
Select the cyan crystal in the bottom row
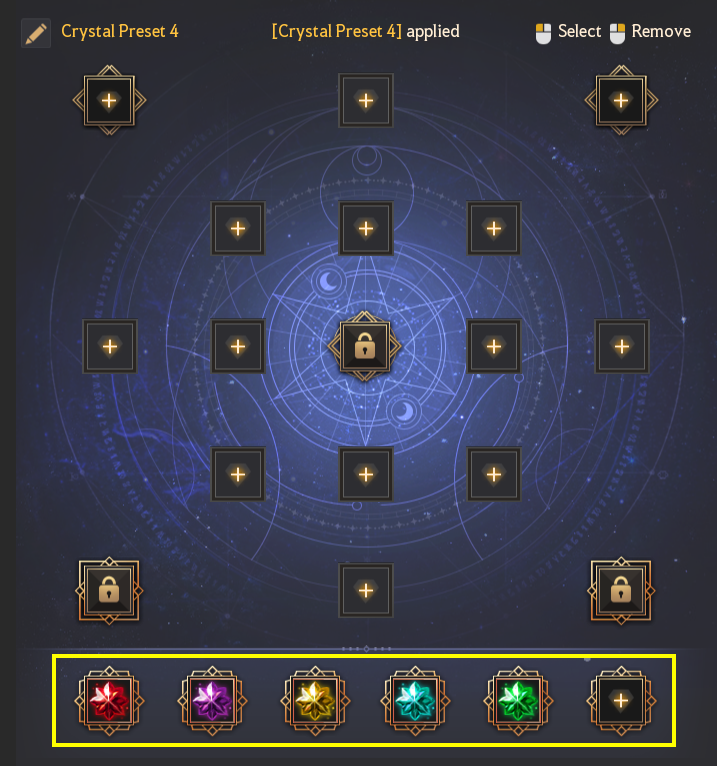point(415,700)
